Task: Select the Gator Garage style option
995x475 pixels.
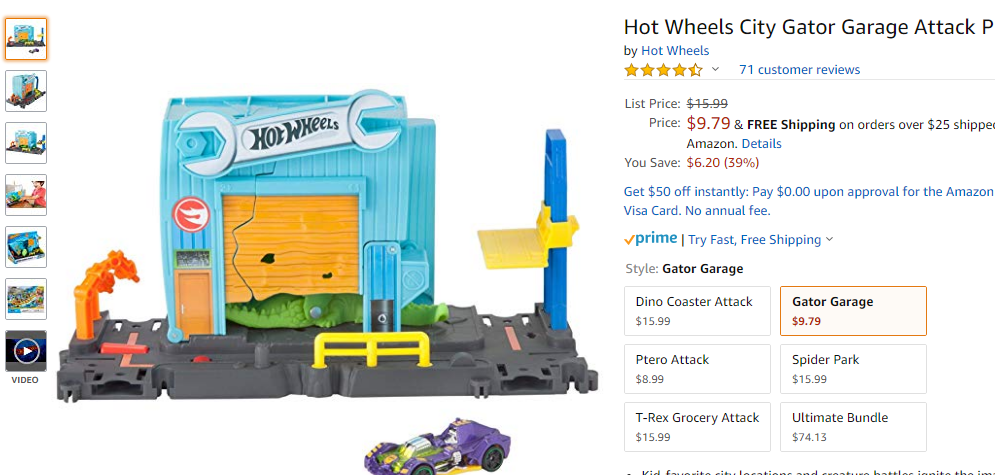Action: [853, 311]
